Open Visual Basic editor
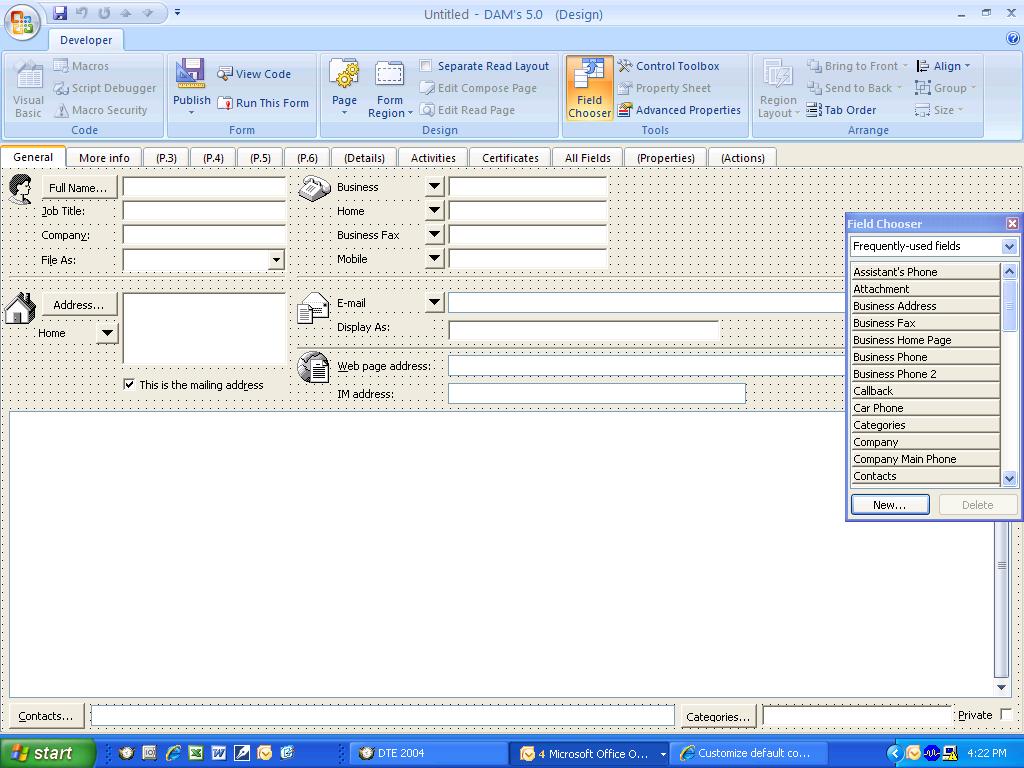Image resolution: width=1024 pixels, height=768 pixels. point(28,89)
